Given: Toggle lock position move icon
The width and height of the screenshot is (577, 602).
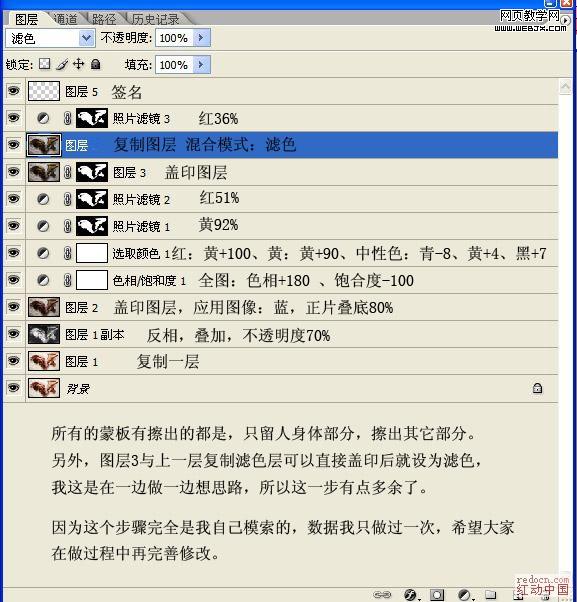Looking at the screenshot, I should tap(78, 64).
